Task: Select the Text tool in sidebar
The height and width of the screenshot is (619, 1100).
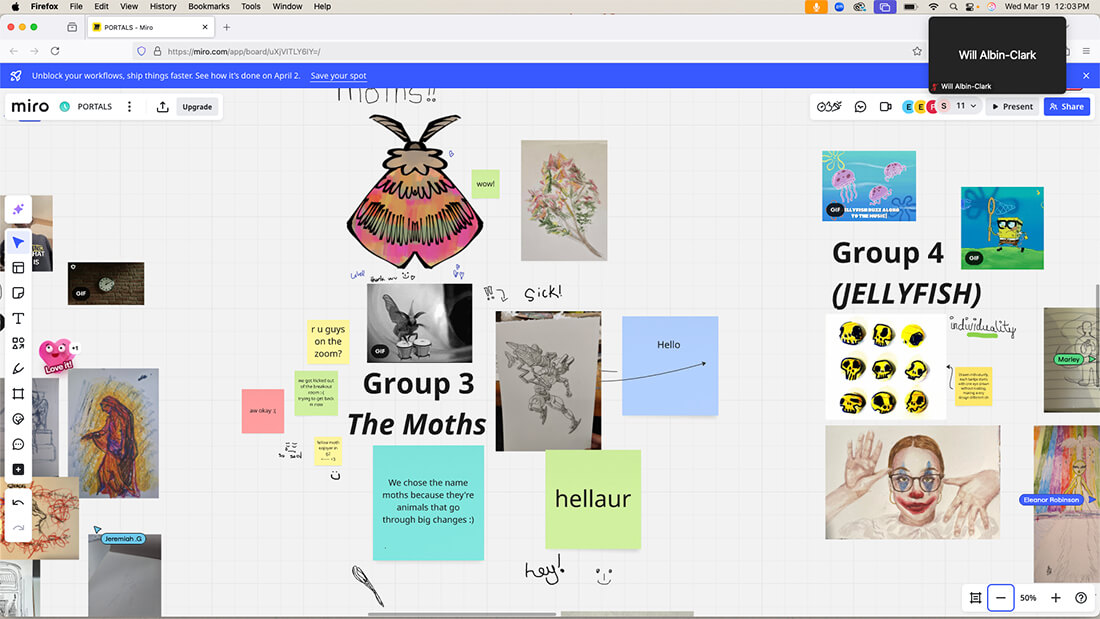Action: [18, 318]
